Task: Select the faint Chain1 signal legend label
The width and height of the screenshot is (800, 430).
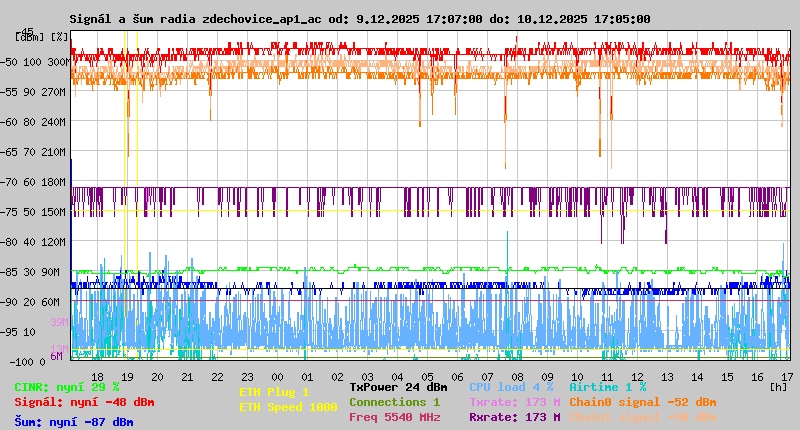Action: 642,417
